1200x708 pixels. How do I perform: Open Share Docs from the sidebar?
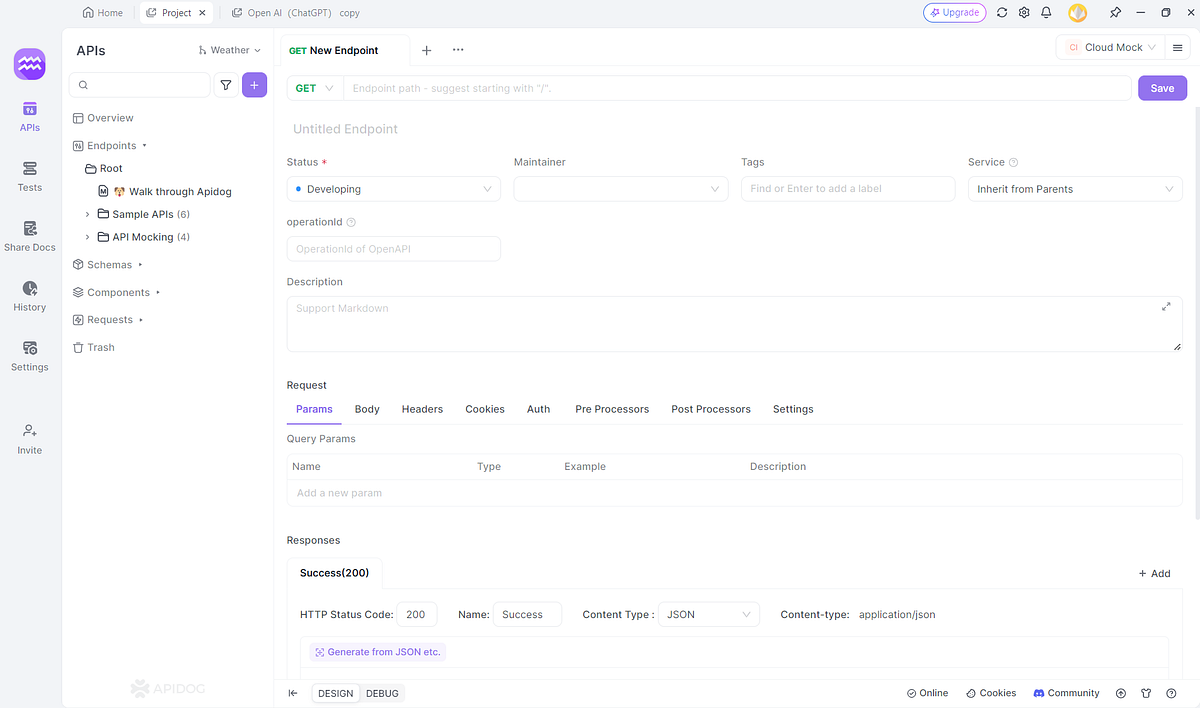coord(29,236)
